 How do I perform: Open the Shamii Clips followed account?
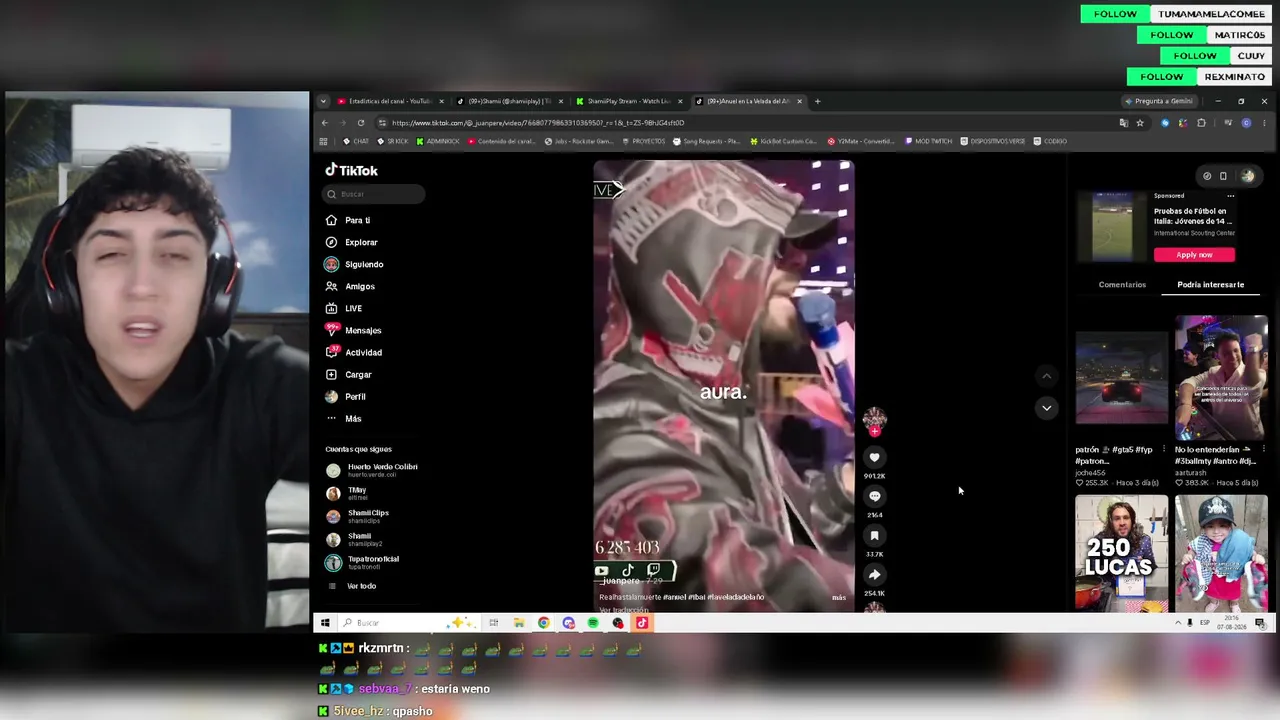(x=358, y=516)
